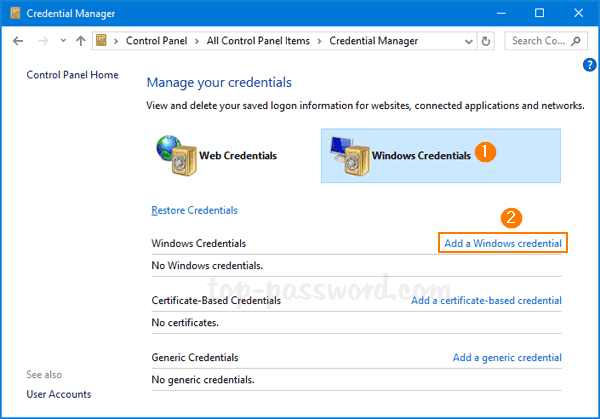Image resolution: width=600 pixels, height=419 pixels.
Task: Click the Windows Credentials computer safe icon
Action: point(348,157)
